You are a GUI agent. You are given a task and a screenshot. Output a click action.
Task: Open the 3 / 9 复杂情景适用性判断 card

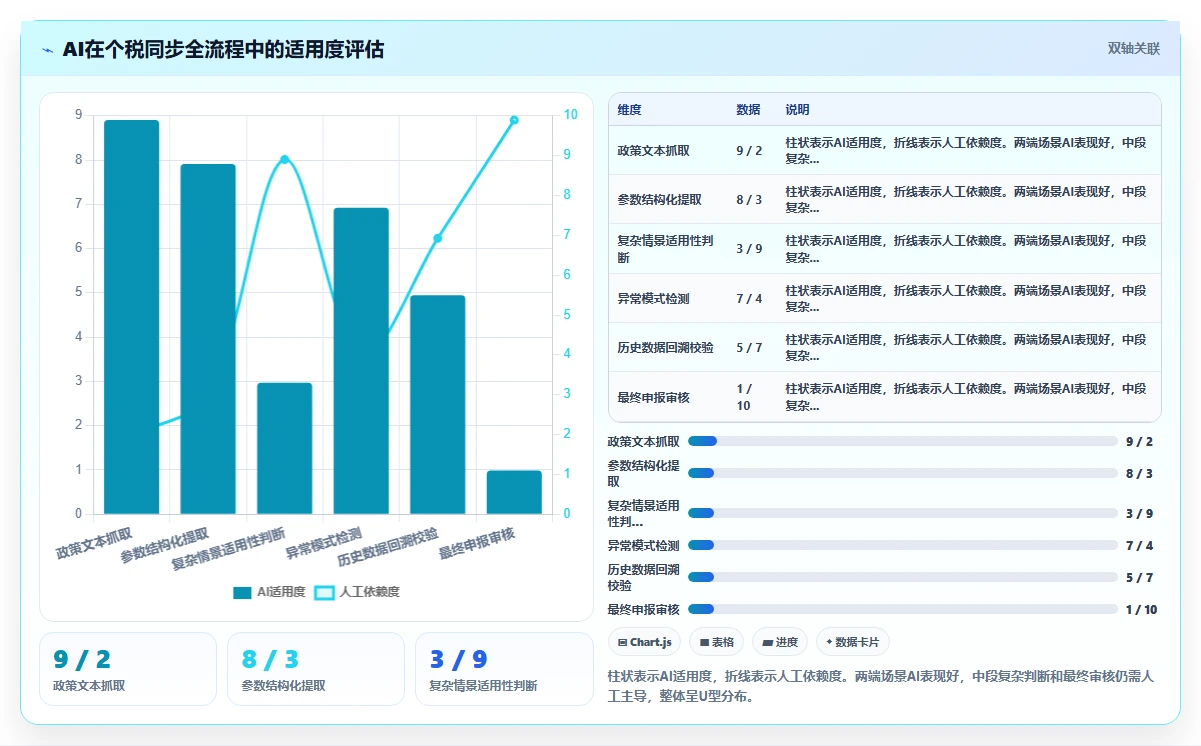[x=504, y=669]
